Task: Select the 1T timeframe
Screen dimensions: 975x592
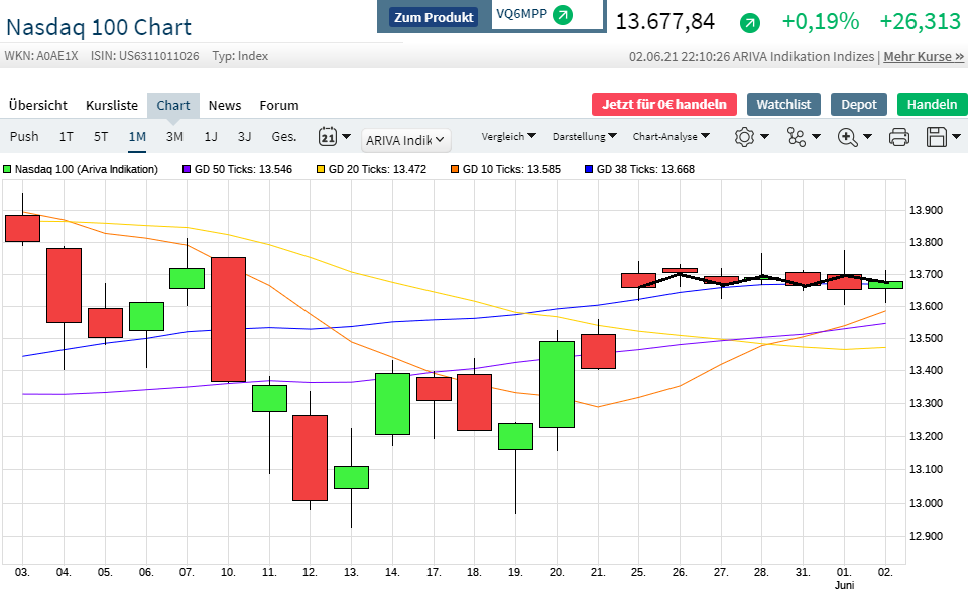Action: (66, 136)
